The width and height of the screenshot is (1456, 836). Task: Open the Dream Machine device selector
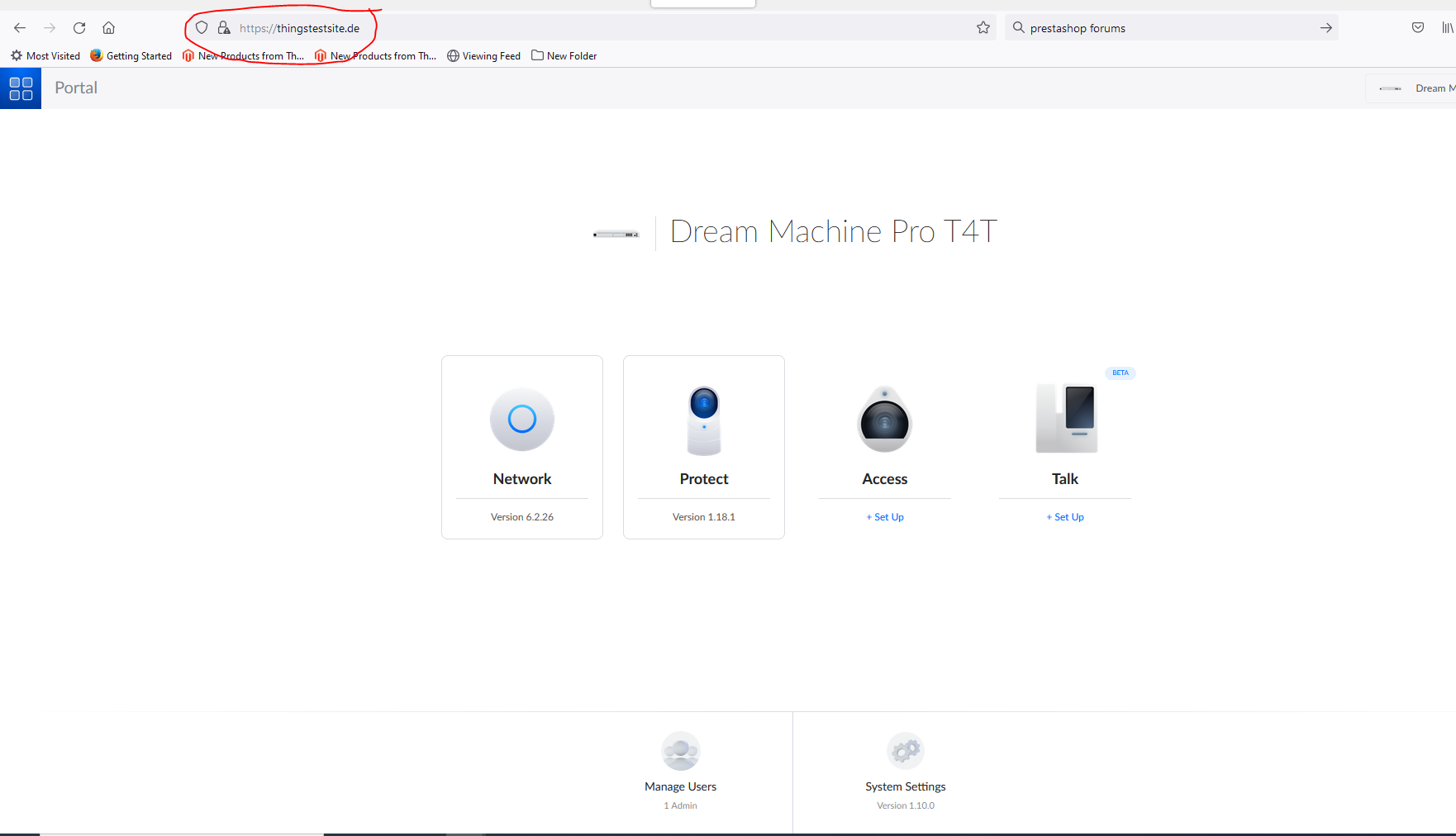1413,88
